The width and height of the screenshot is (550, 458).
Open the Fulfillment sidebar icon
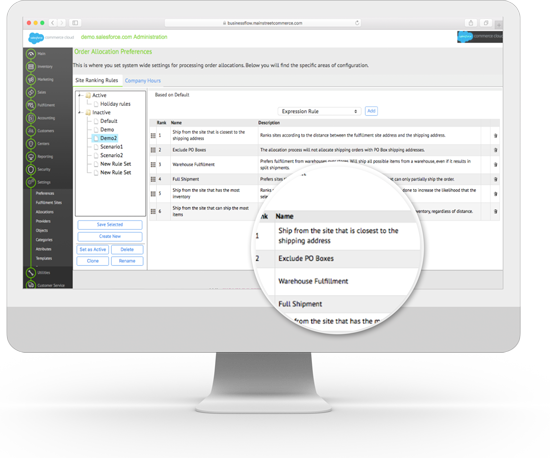31,105
